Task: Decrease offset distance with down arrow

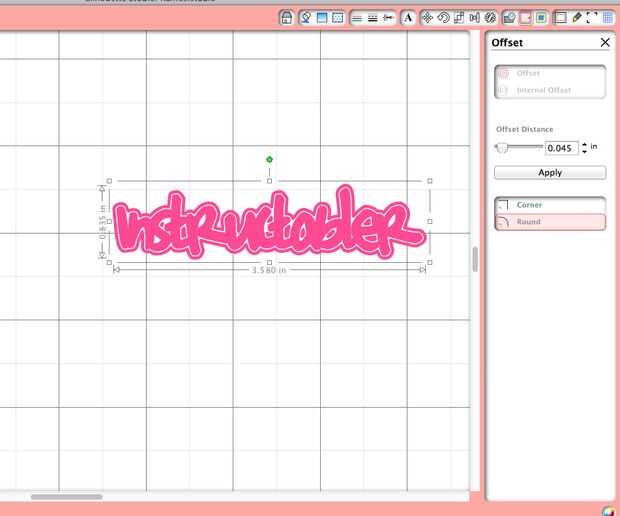Action: click(x=584, y=151)
